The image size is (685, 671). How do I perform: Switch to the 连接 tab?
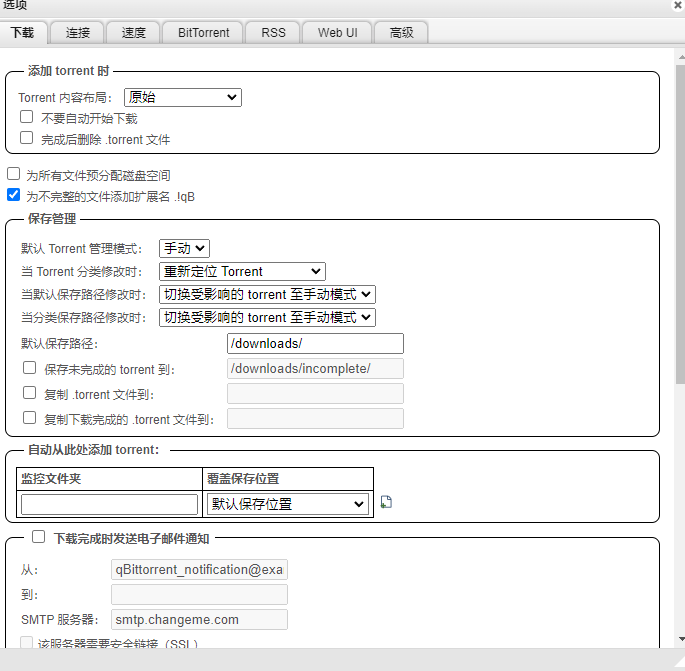pyautogui.click(x=77, y=33)
